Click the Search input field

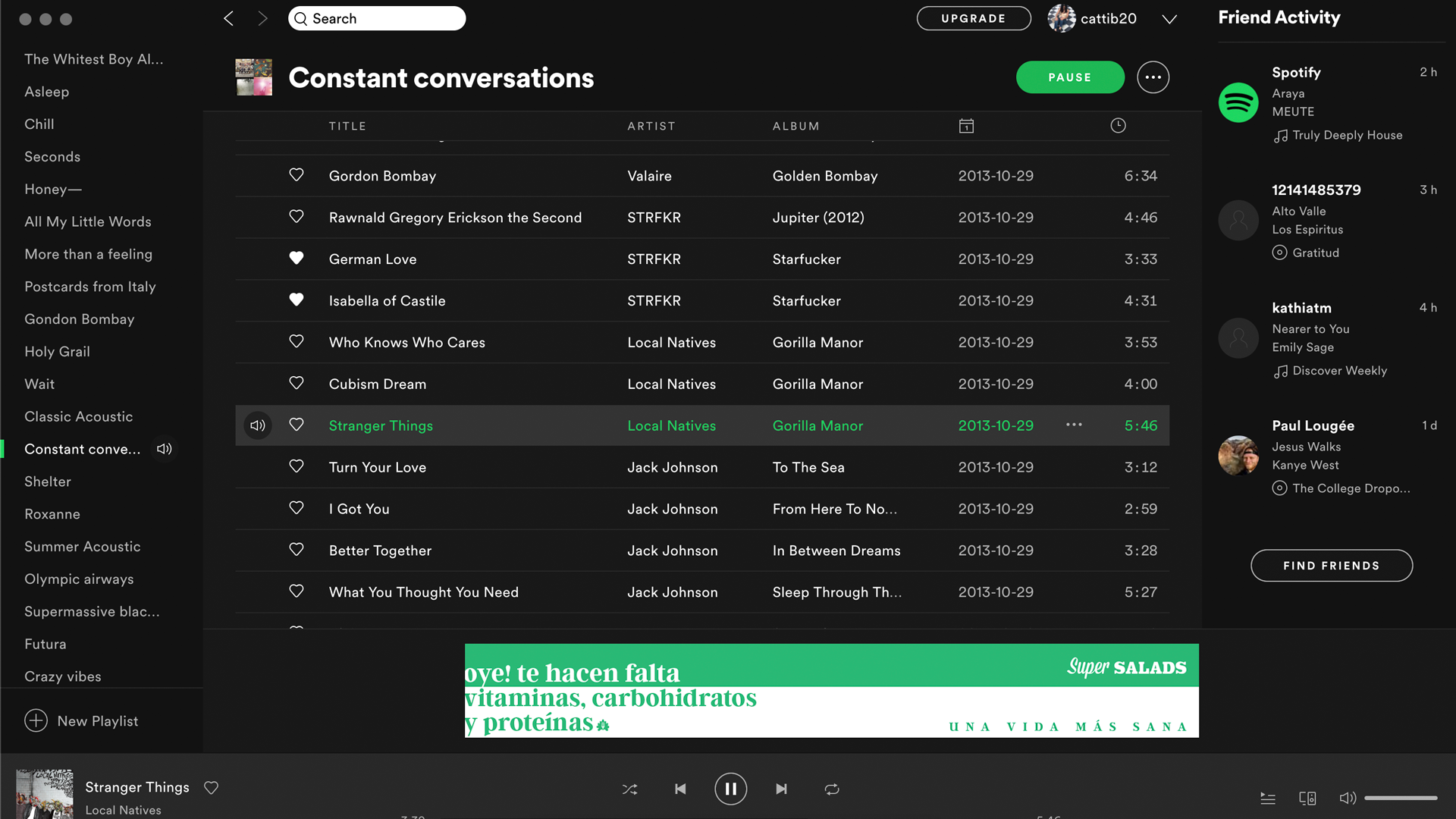(377, 18)
